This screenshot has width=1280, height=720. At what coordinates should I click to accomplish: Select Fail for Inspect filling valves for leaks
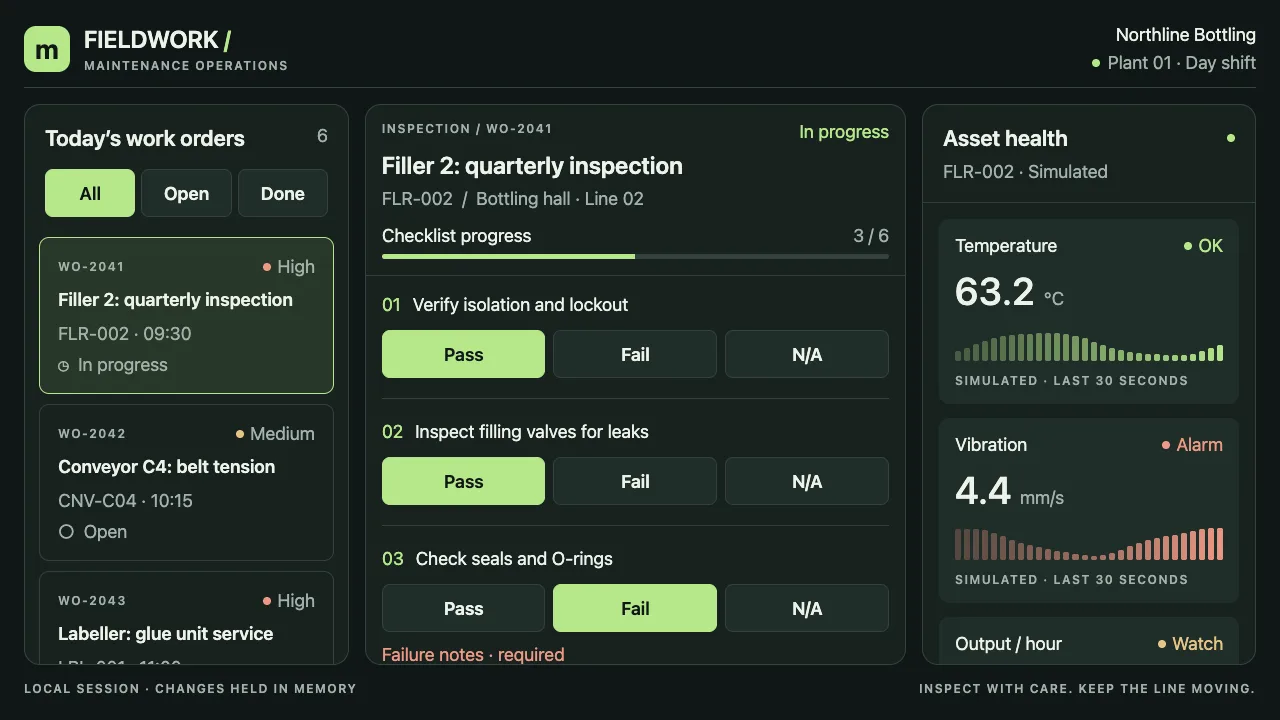point(635,481)
